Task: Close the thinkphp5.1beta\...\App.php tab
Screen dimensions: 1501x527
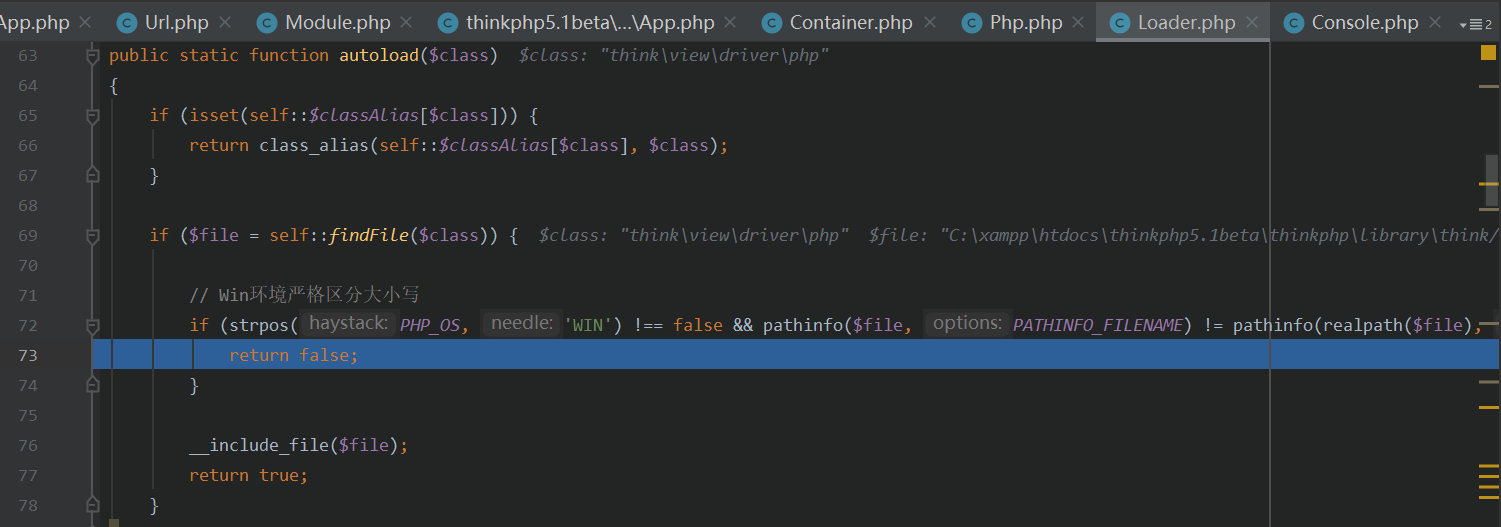Action: (731, 22)
